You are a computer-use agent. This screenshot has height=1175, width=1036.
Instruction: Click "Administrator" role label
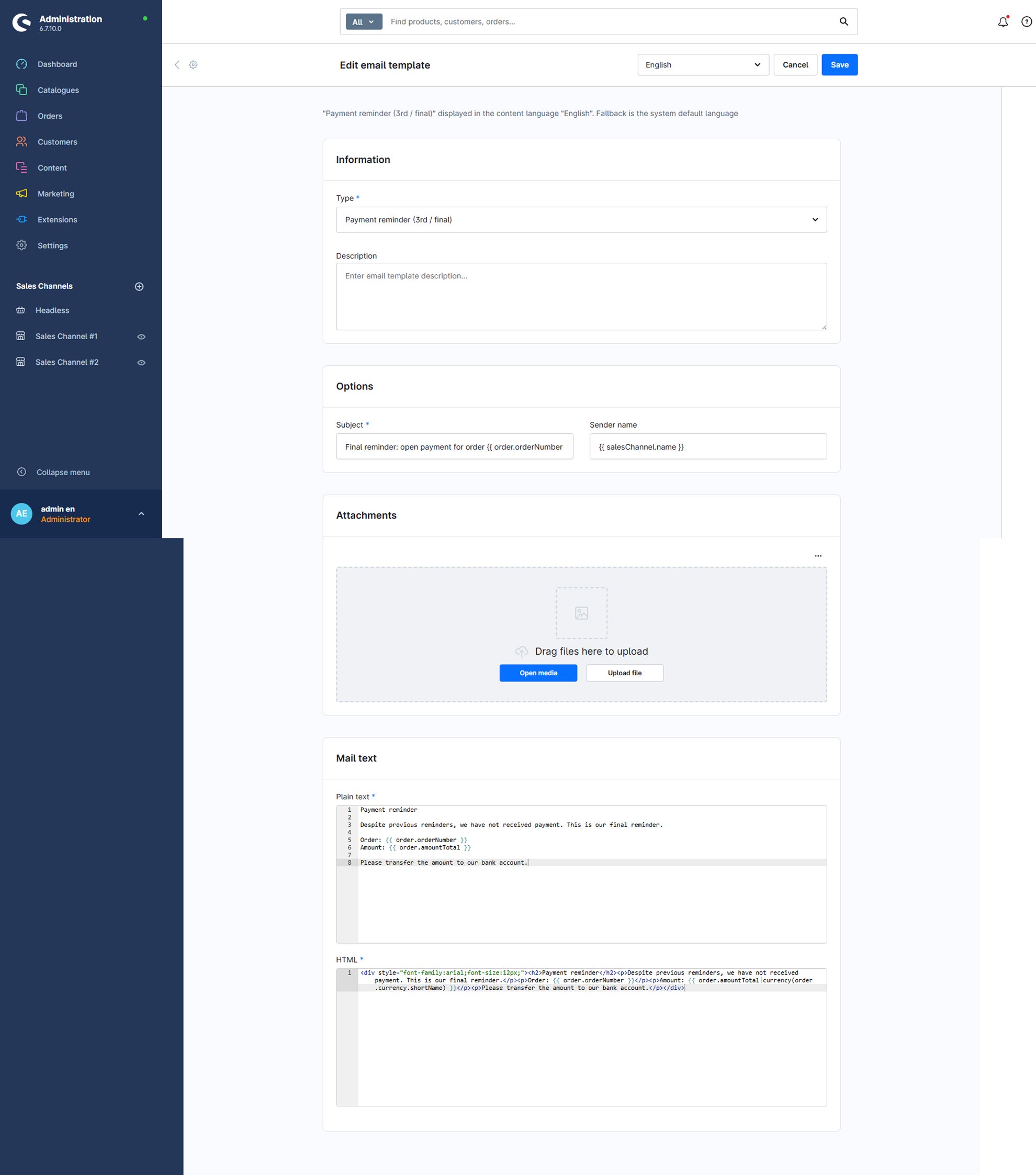pos(65,519)
